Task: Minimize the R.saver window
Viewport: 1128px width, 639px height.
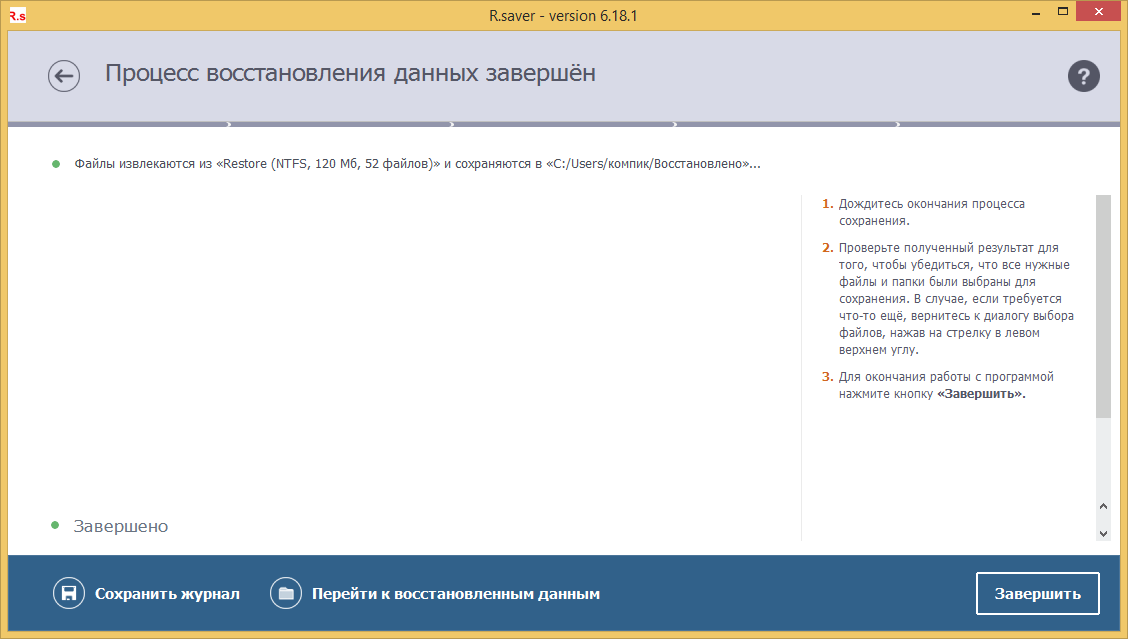Action: click(1036, 12)
